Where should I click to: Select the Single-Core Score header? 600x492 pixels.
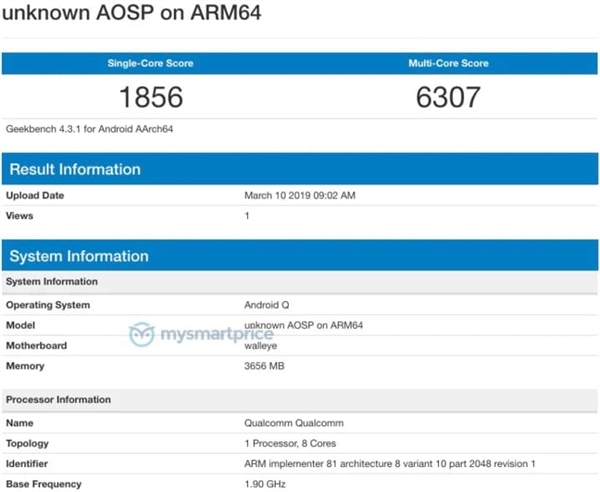point(150,64)
